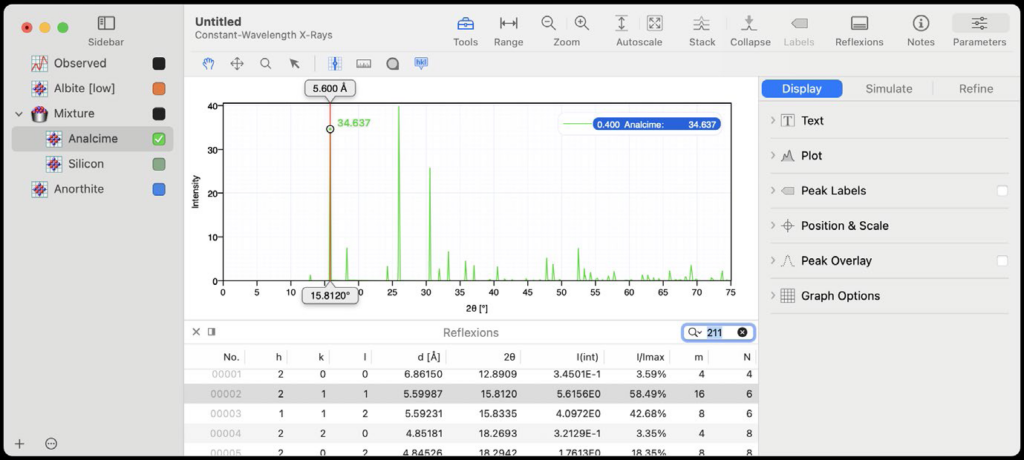
Task: Clear the reflexions search field
Action: 742,332
